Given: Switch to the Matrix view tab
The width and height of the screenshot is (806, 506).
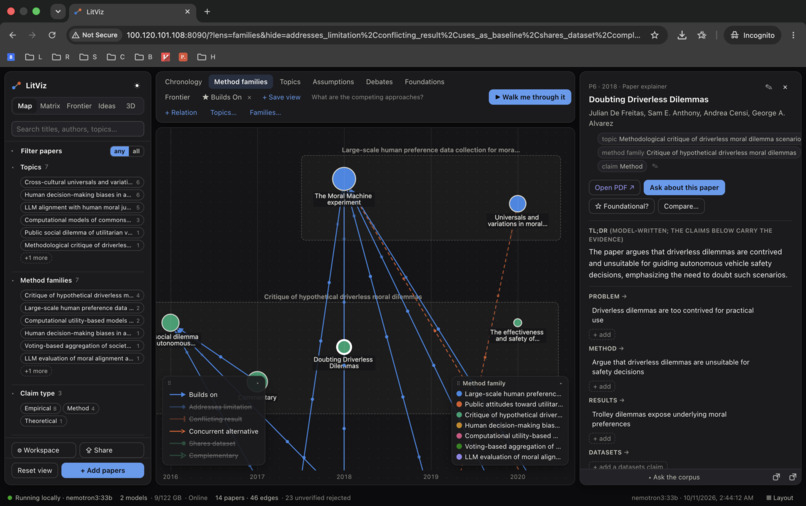Looking at the screenshot, I should point(50,106).
